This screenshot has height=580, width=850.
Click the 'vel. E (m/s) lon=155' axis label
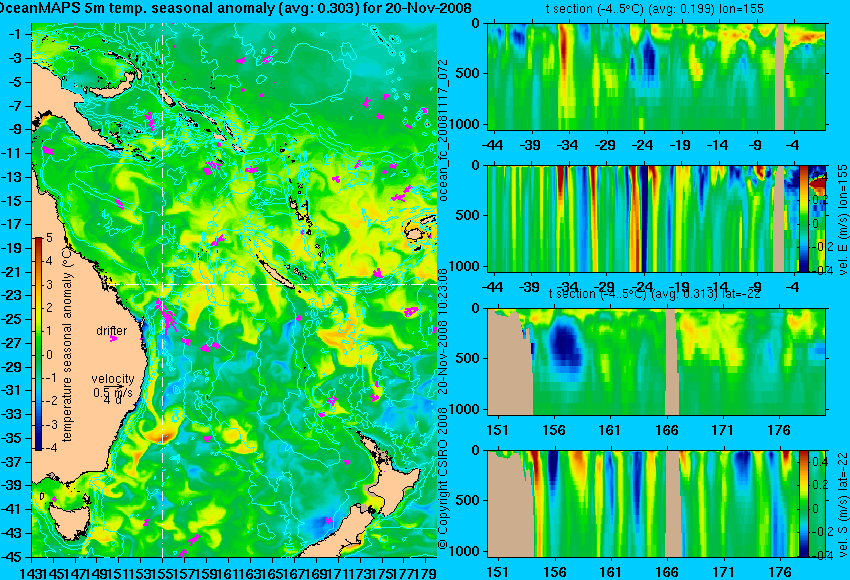click(x=843, y=219)
